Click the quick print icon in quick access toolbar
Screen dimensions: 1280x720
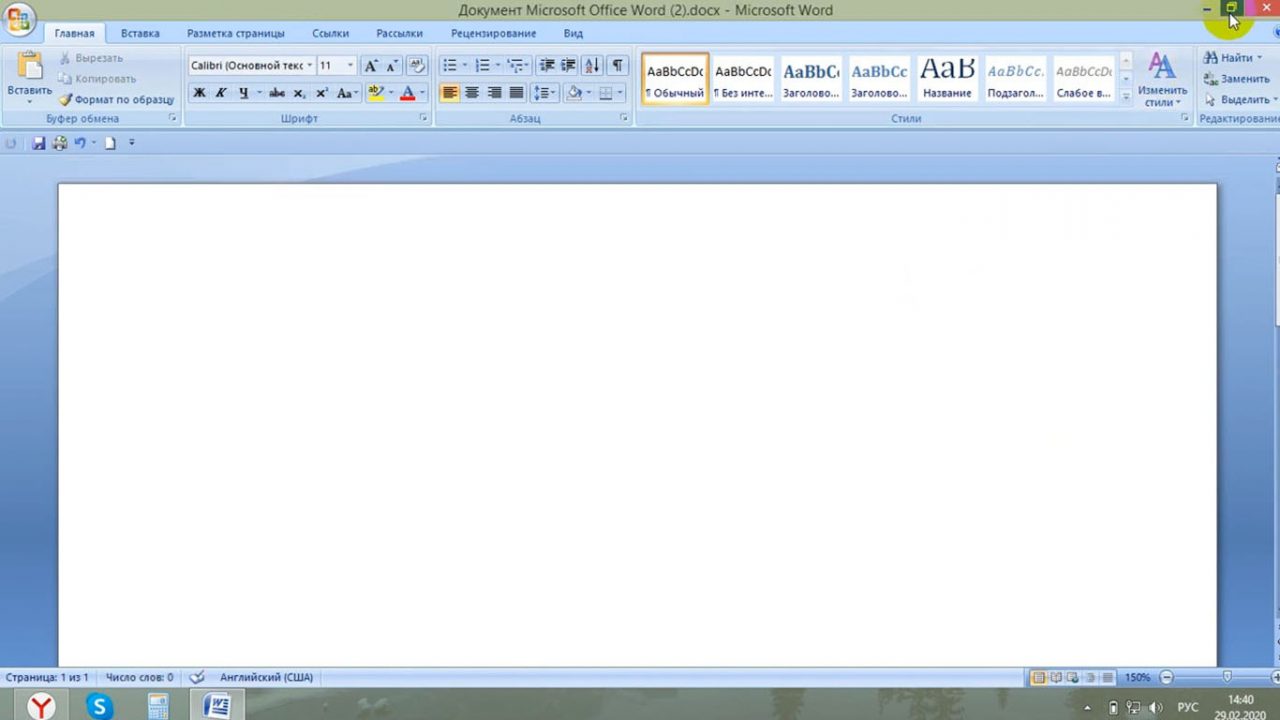pyautogui.click(x=59, y=143)
